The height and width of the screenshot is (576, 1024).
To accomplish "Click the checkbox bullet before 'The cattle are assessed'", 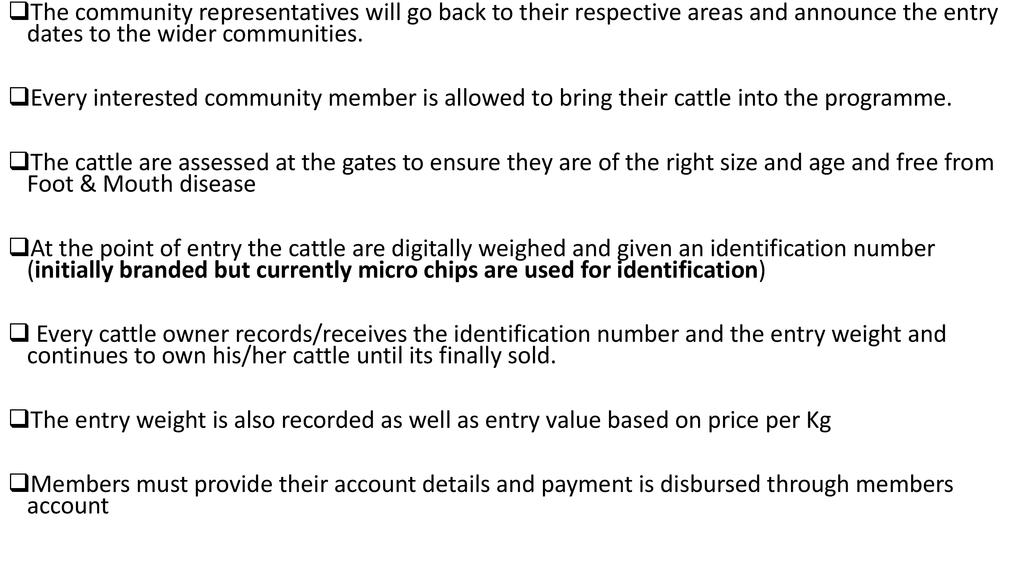I will [x=19, y=162].
